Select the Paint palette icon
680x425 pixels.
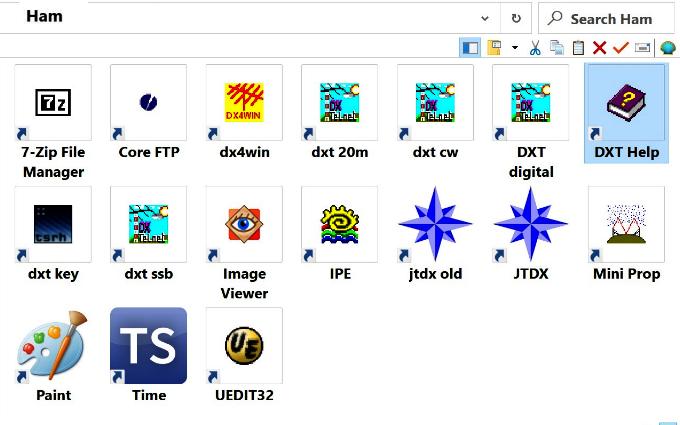pyautogui.click(x=53, y=346)
